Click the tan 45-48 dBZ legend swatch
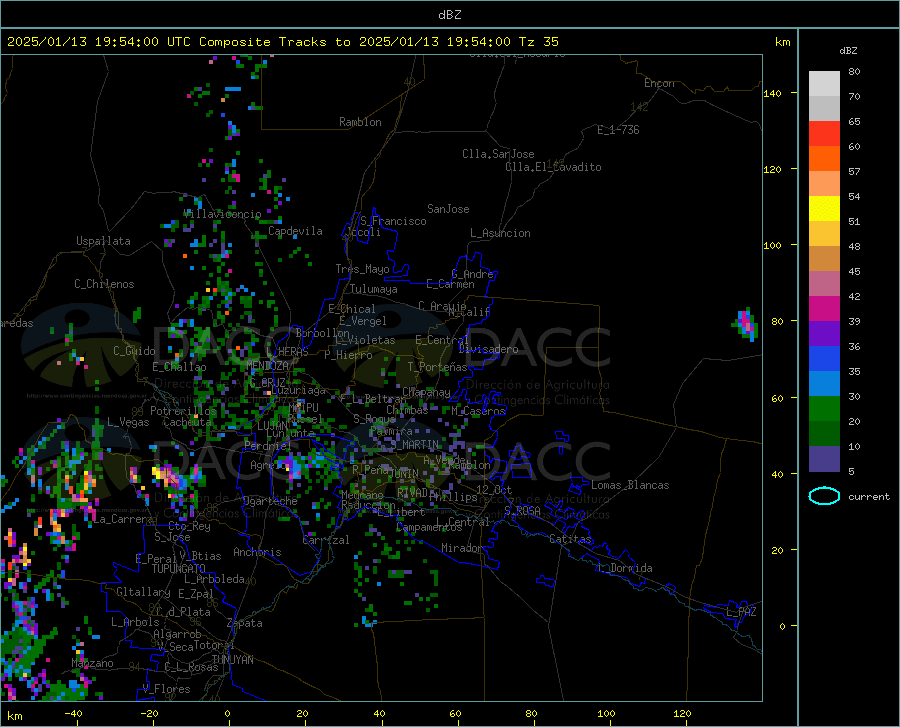The image size is (900, 727). pos(824,259)
